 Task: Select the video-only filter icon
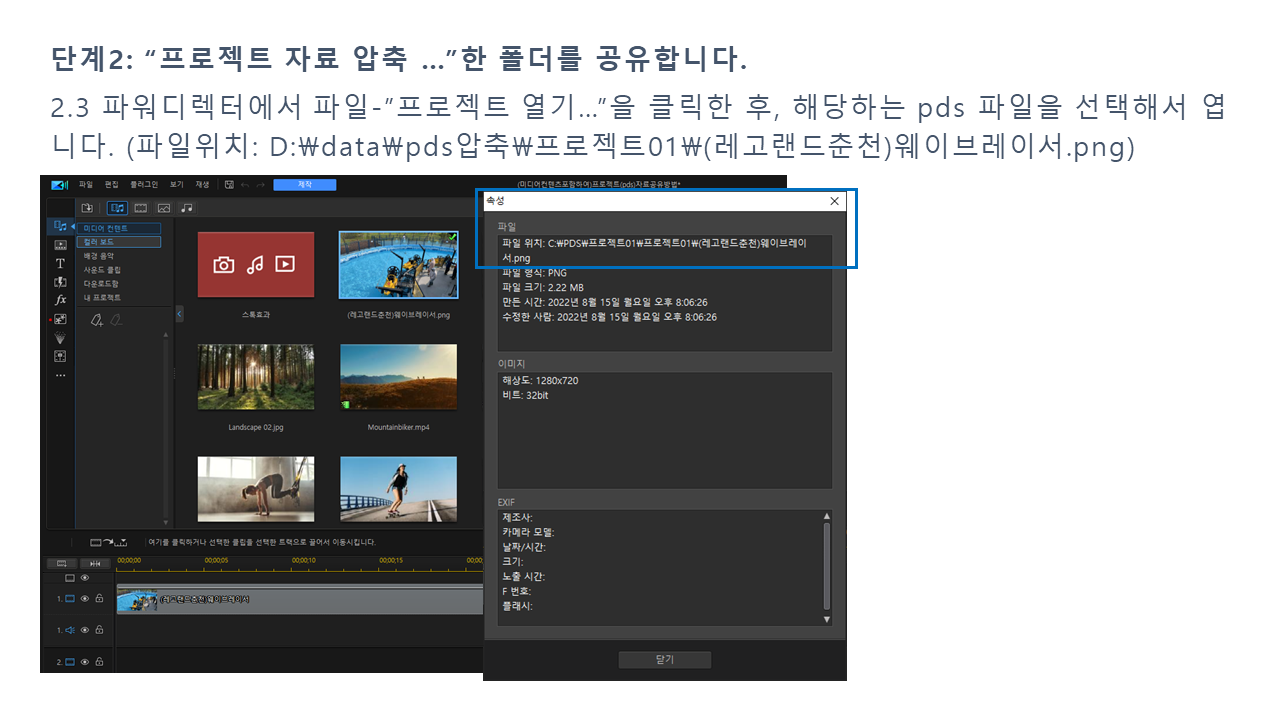pos(141,208)
